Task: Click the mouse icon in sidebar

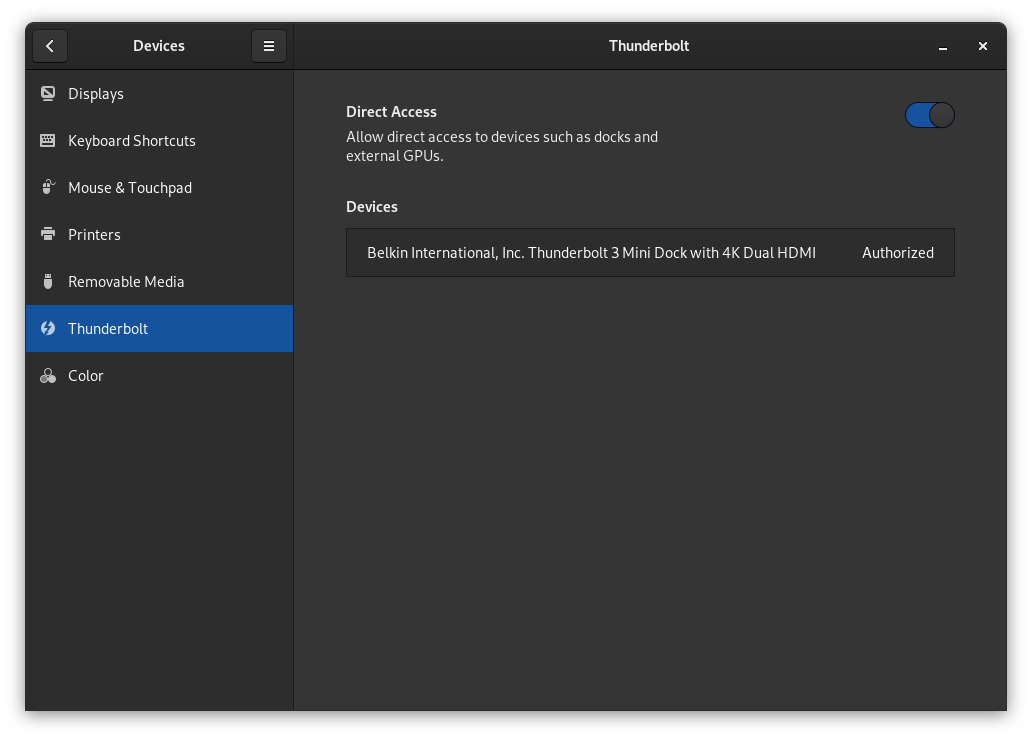Action: pyautogui.click(x=47, y=188)
